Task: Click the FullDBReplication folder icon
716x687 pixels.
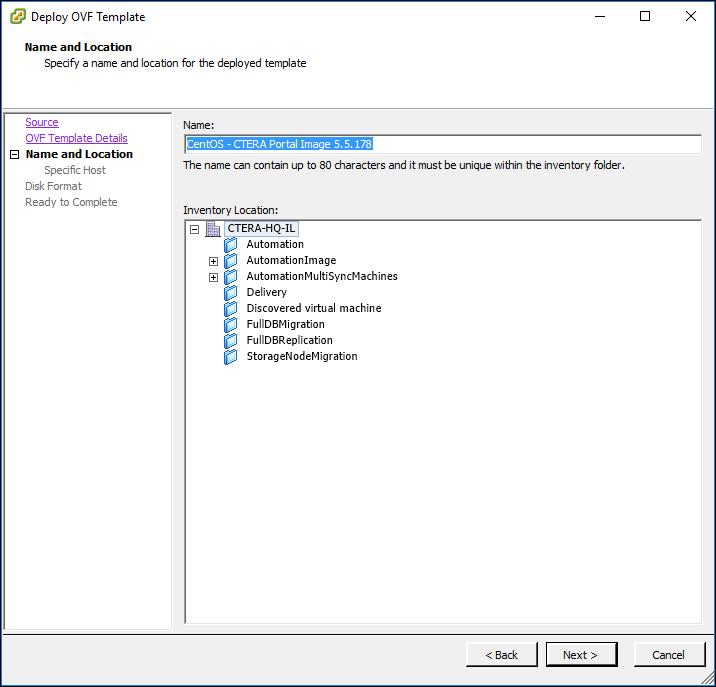Action: coord(231,341)
